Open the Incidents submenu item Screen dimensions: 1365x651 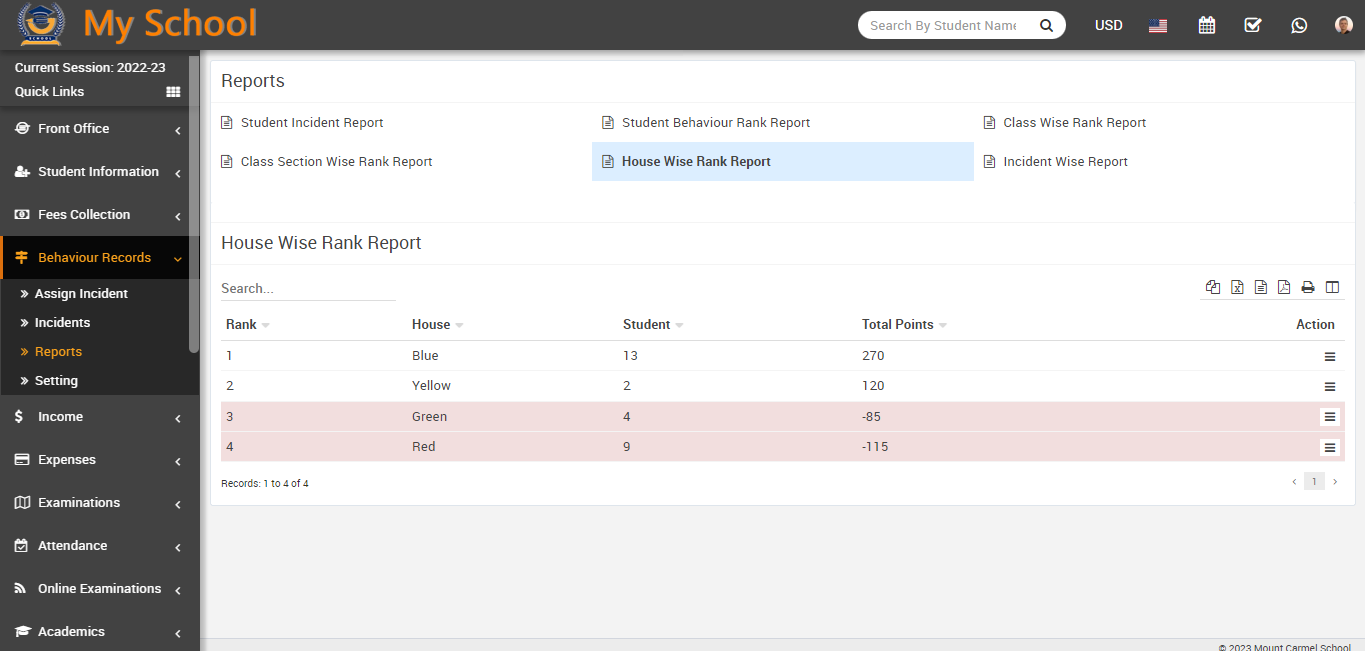62,323
